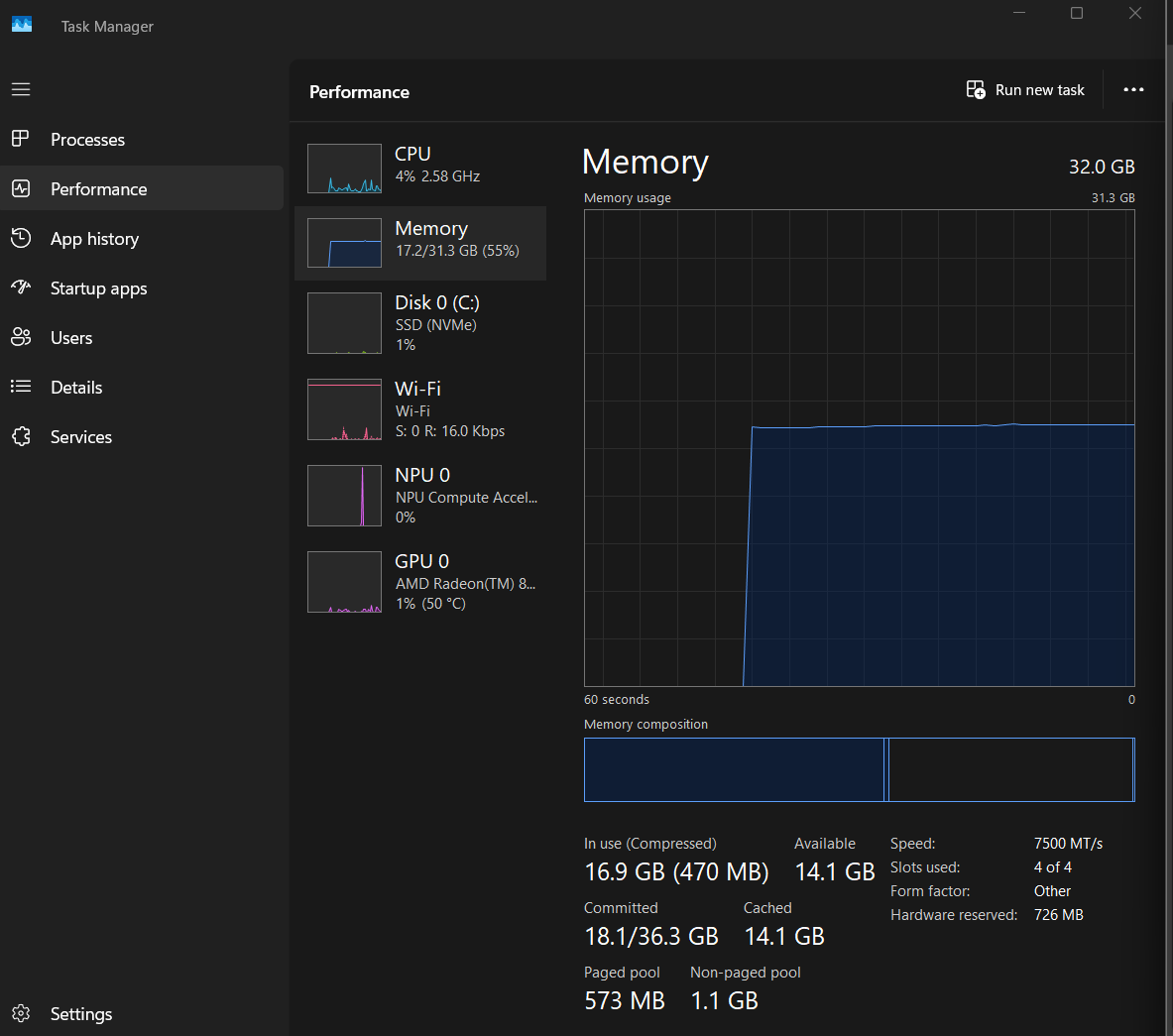Open the Users page
The height and width of the screenshot is (1036, 1173).
142,337
